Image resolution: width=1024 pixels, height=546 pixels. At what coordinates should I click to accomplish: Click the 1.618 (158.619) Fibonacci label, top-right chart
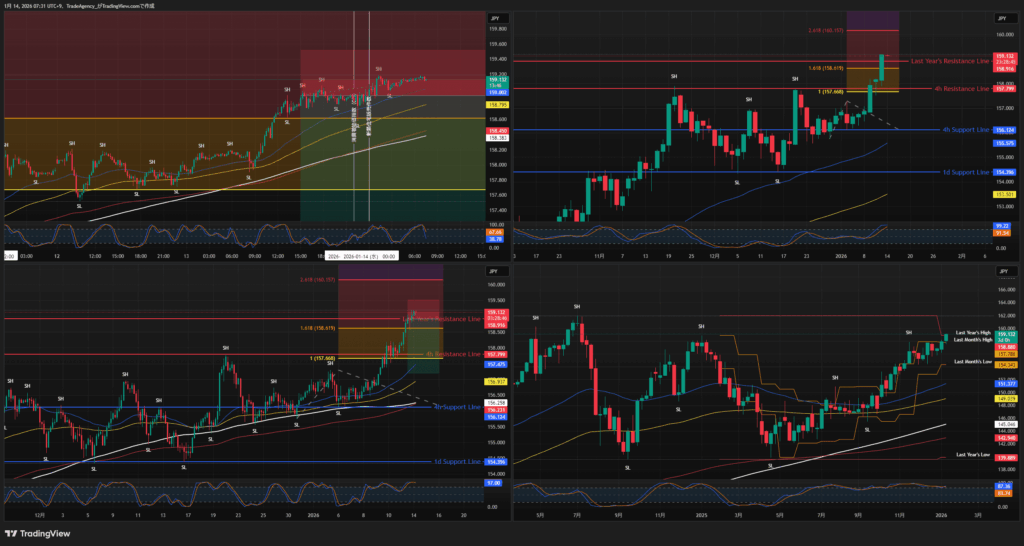[827, 67]
